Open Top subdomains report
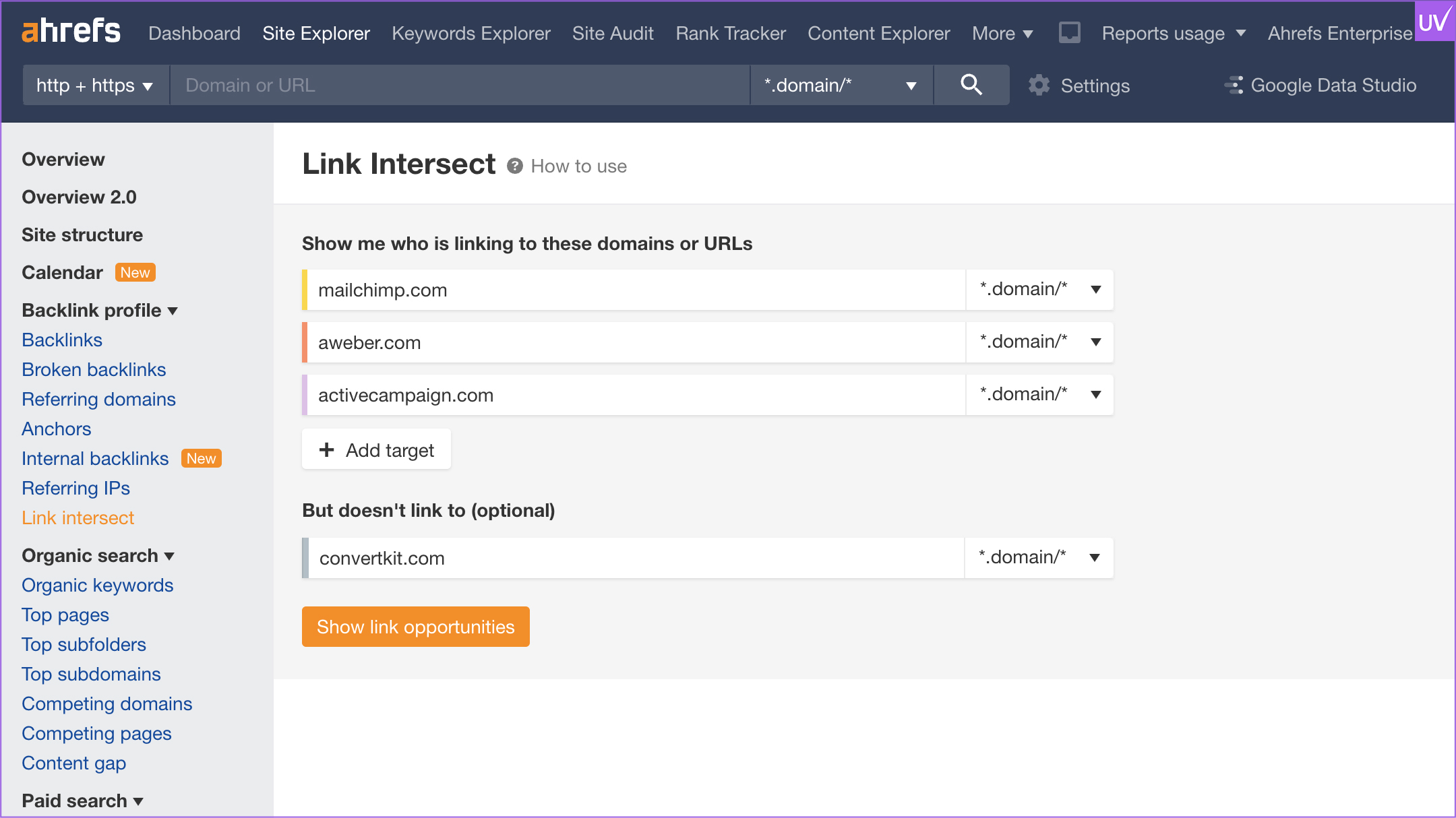Viewport: 1456px width, 818px height. [91, 674]
